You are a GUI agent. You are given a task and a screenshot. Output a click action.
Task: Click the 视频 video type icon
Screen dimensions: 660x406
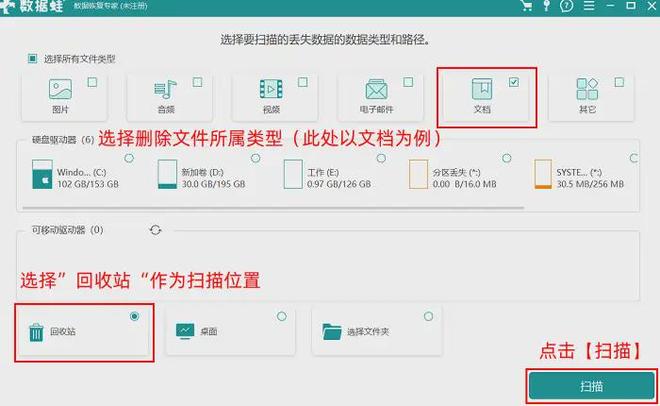[x=271, y=90]
